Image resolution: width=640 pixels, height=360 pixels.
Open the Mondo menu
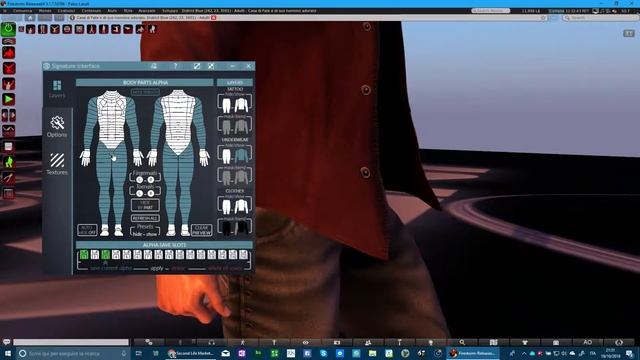pos(44,11)
